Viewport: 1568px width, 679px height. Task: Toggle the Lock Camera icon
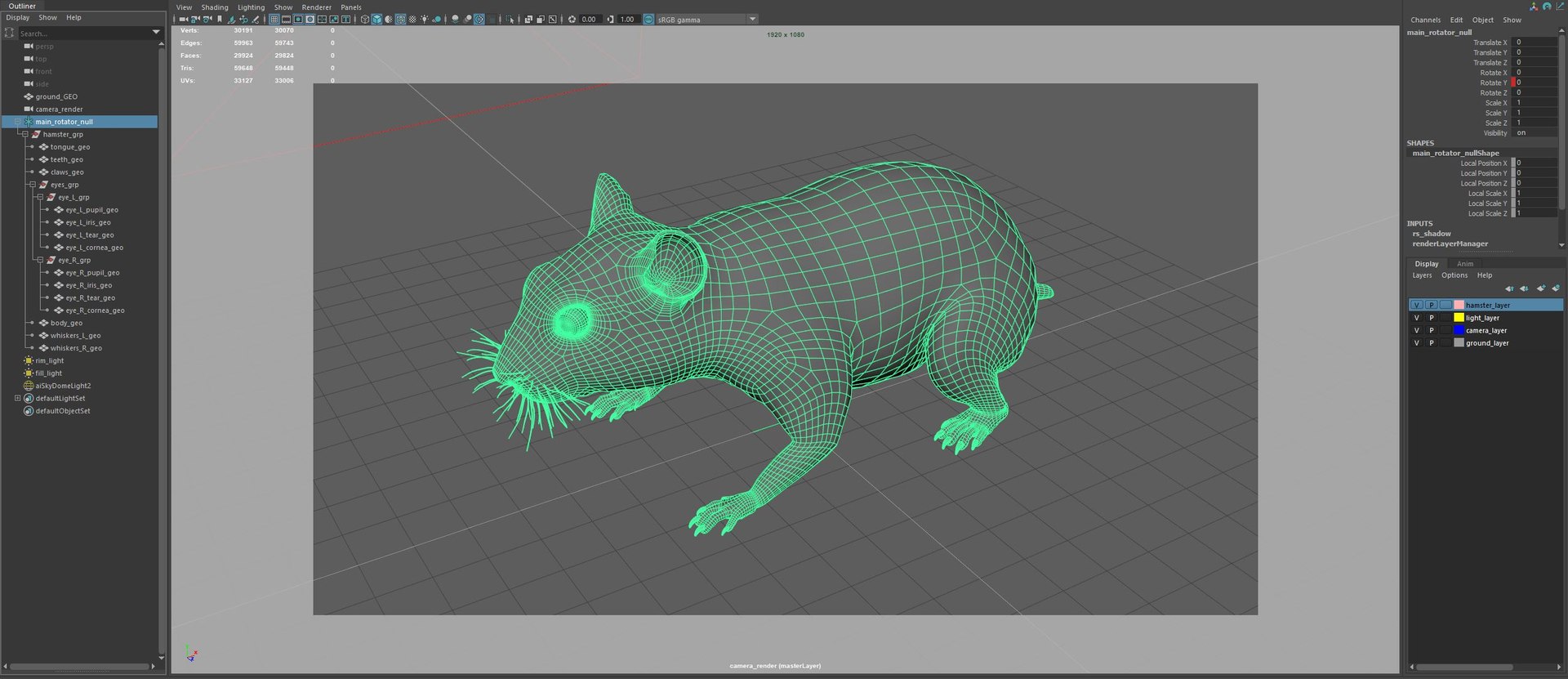click(195, 19)
